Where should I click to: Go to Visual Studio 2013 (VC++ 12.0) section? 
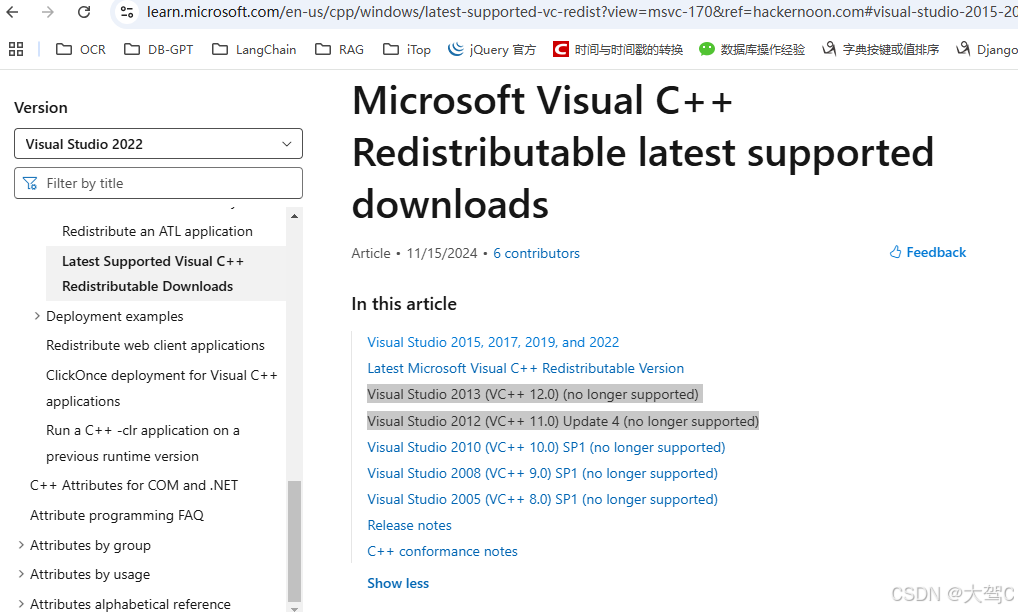tap(533, 394)
